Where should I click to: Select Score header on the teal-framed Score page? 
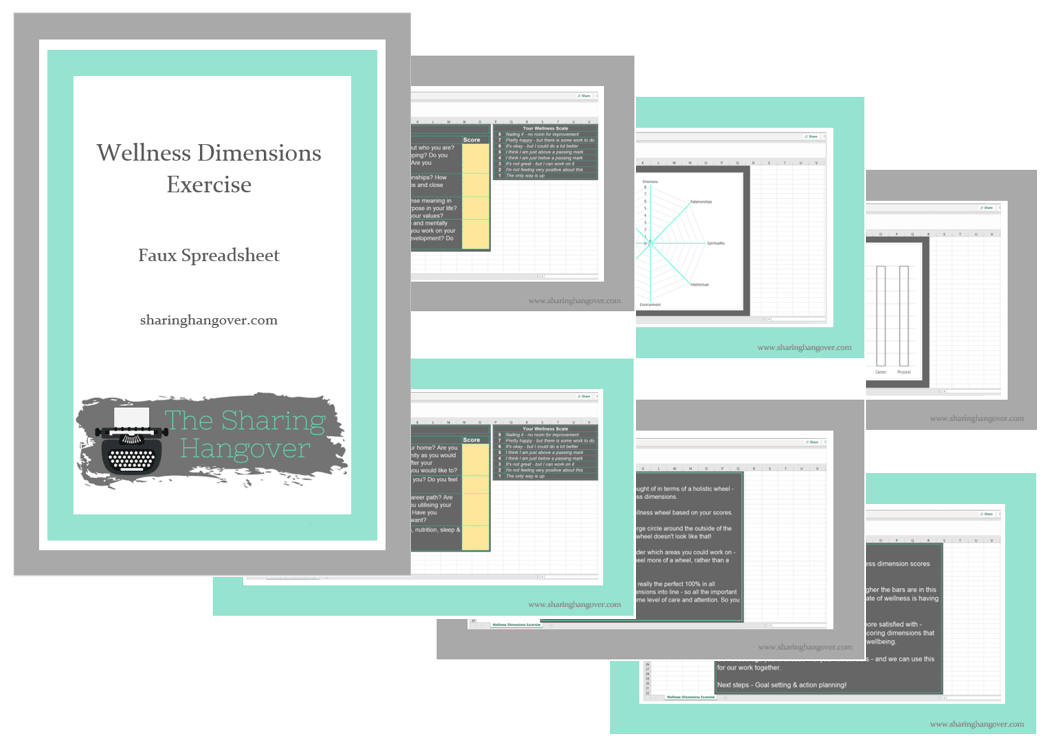(x=471, y=440)
